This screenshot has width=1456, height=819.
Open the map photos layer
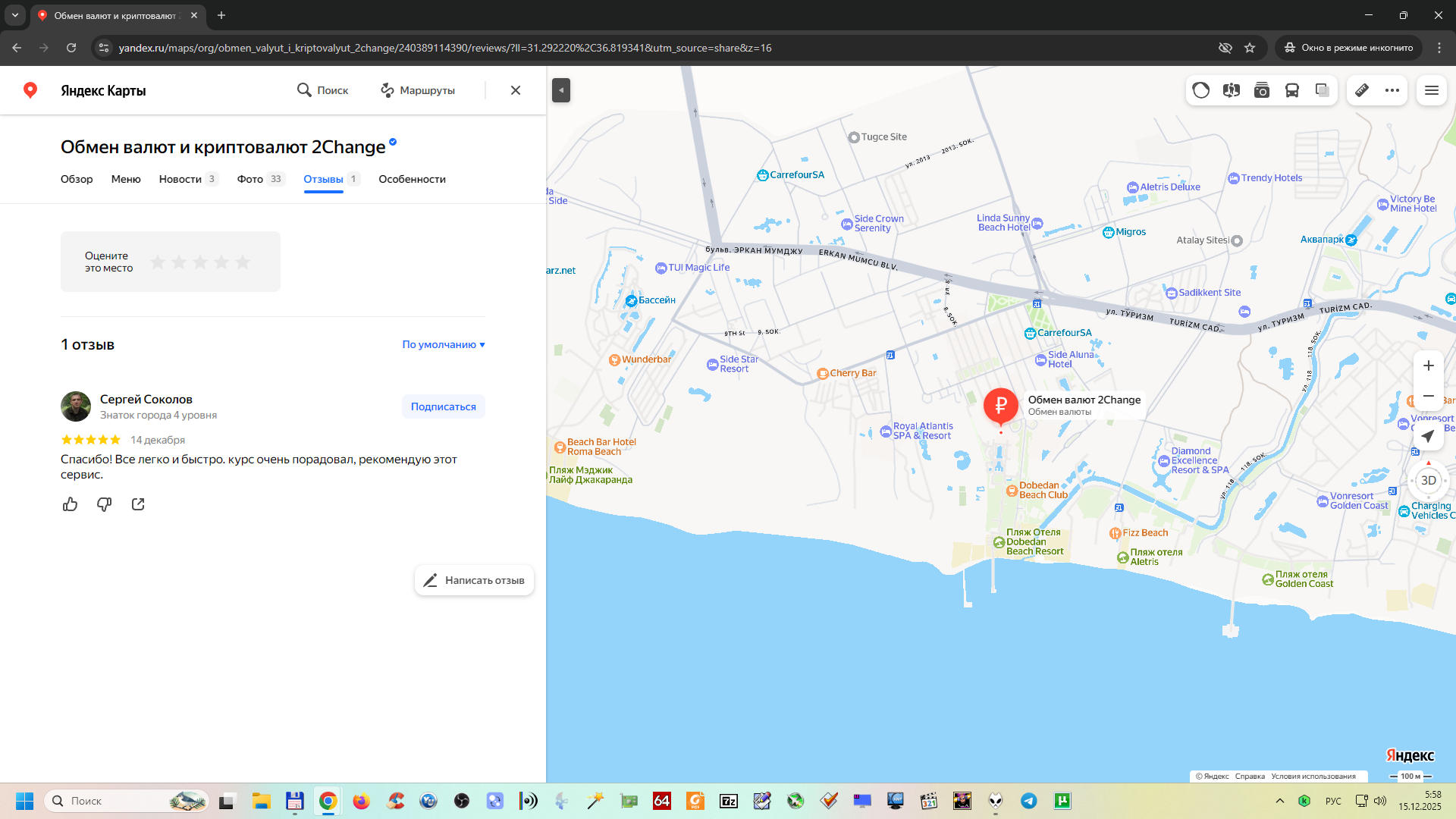tap(1262, 90)
